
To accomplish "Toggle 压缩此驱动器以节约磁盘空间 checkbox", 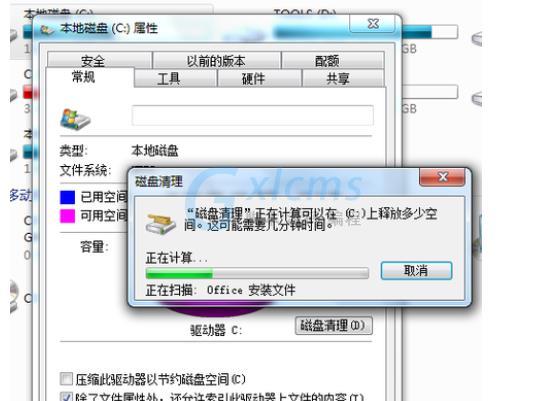I will (66, 379).
